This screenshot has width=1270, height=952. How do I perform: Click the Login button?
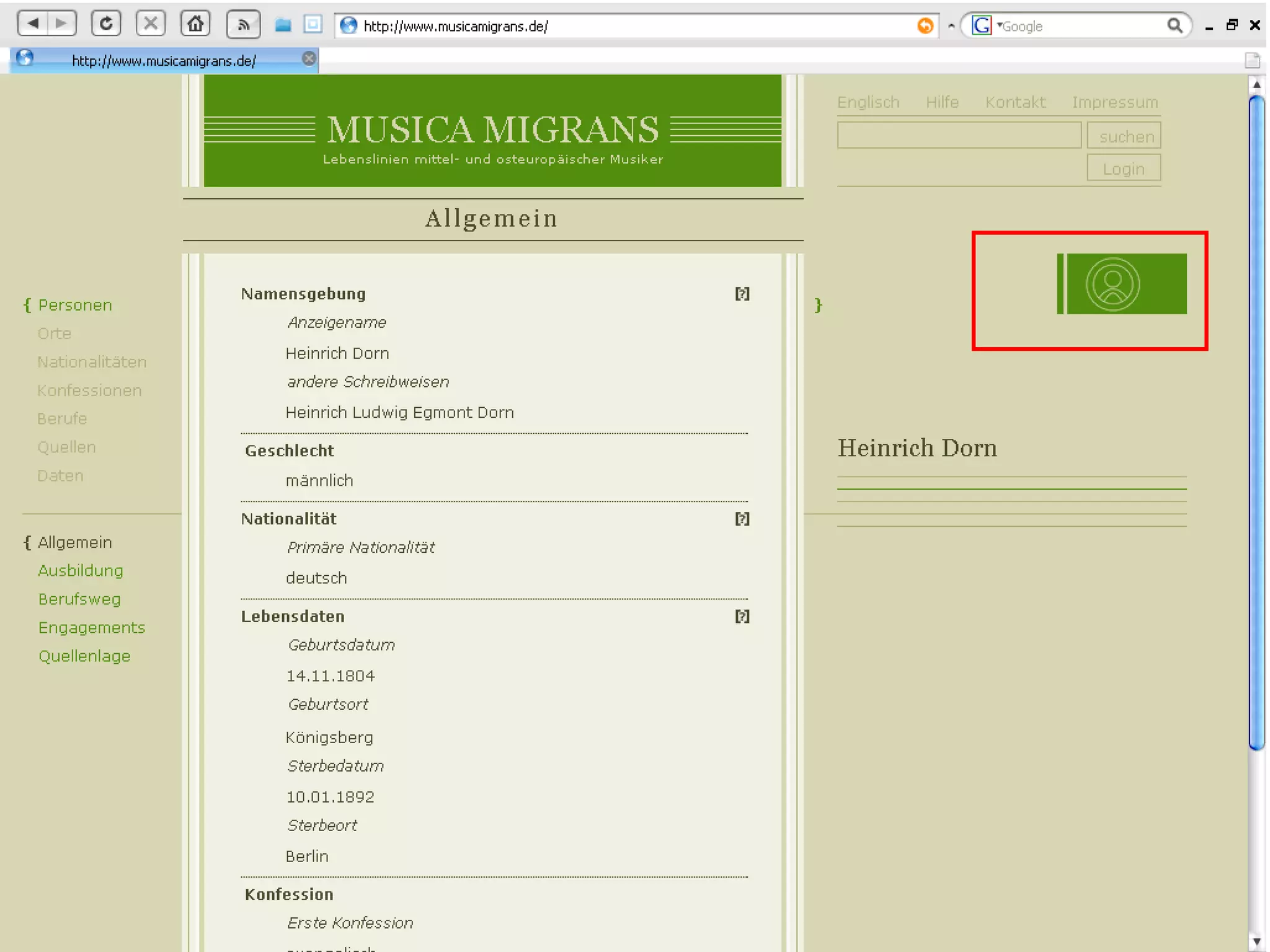point(1123,168)
